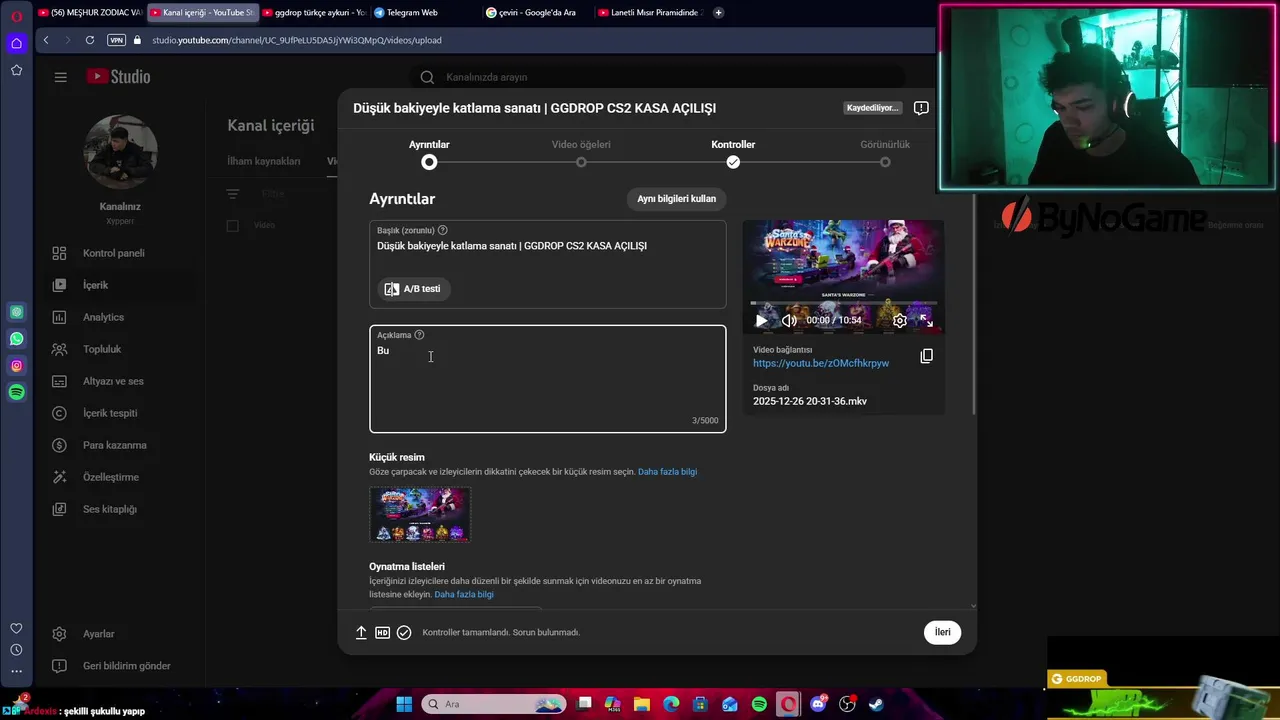1280x720 pixels.
Task: Click the Kanalınızda arayın search field
Action: pos(660,77)
